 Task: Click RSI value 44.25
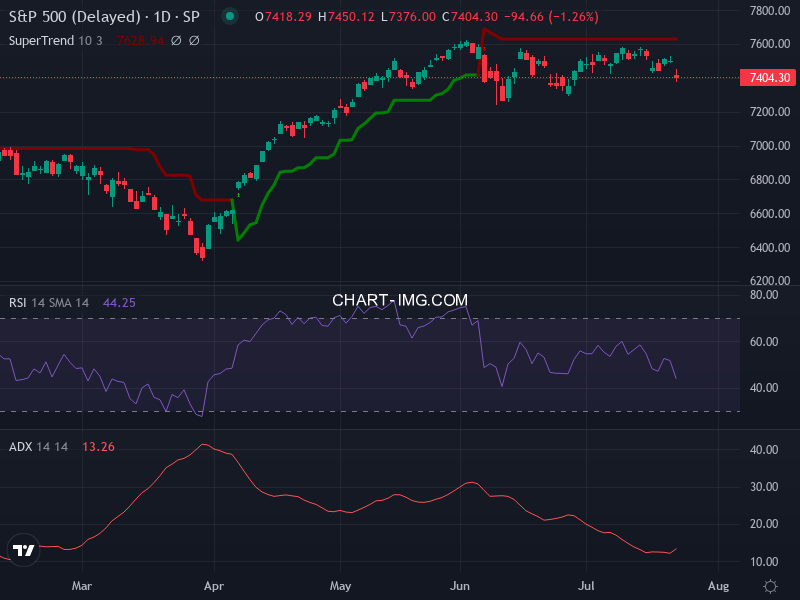click(x=119, y=303)
